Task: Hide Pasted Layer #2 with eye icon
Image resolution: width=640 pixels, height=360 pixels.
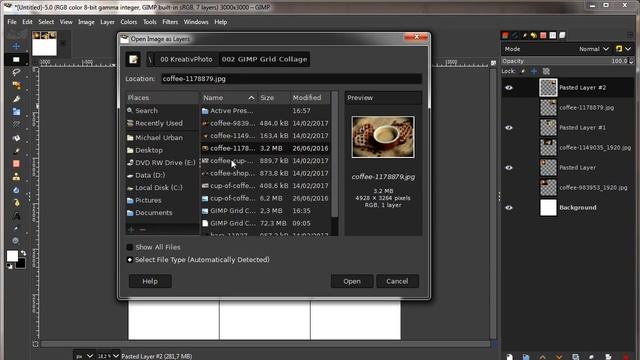Action: coord(509,88)
